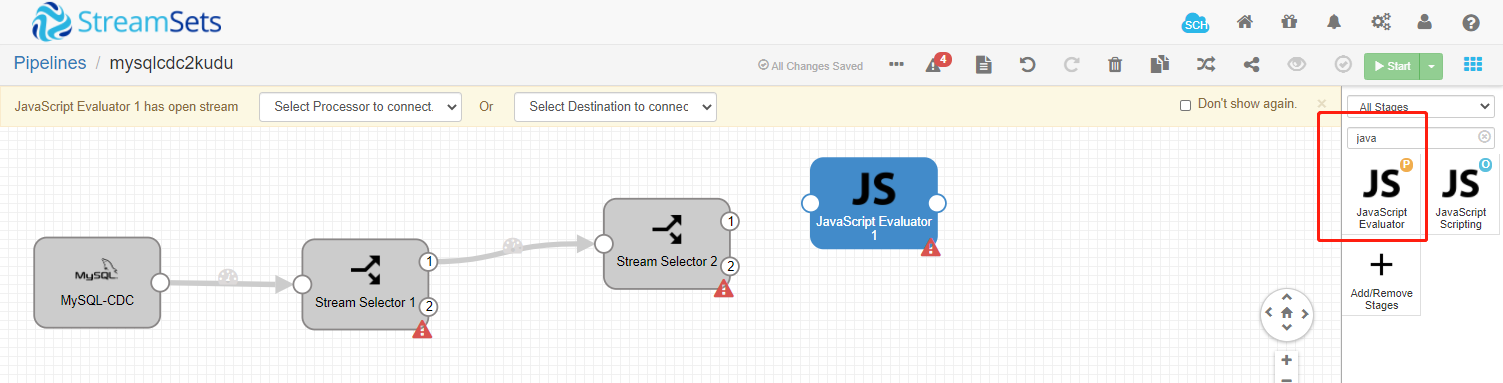View the 4 pipeline issues warning
Viewport: 1503px width, 383px height.
click(937, 63)
